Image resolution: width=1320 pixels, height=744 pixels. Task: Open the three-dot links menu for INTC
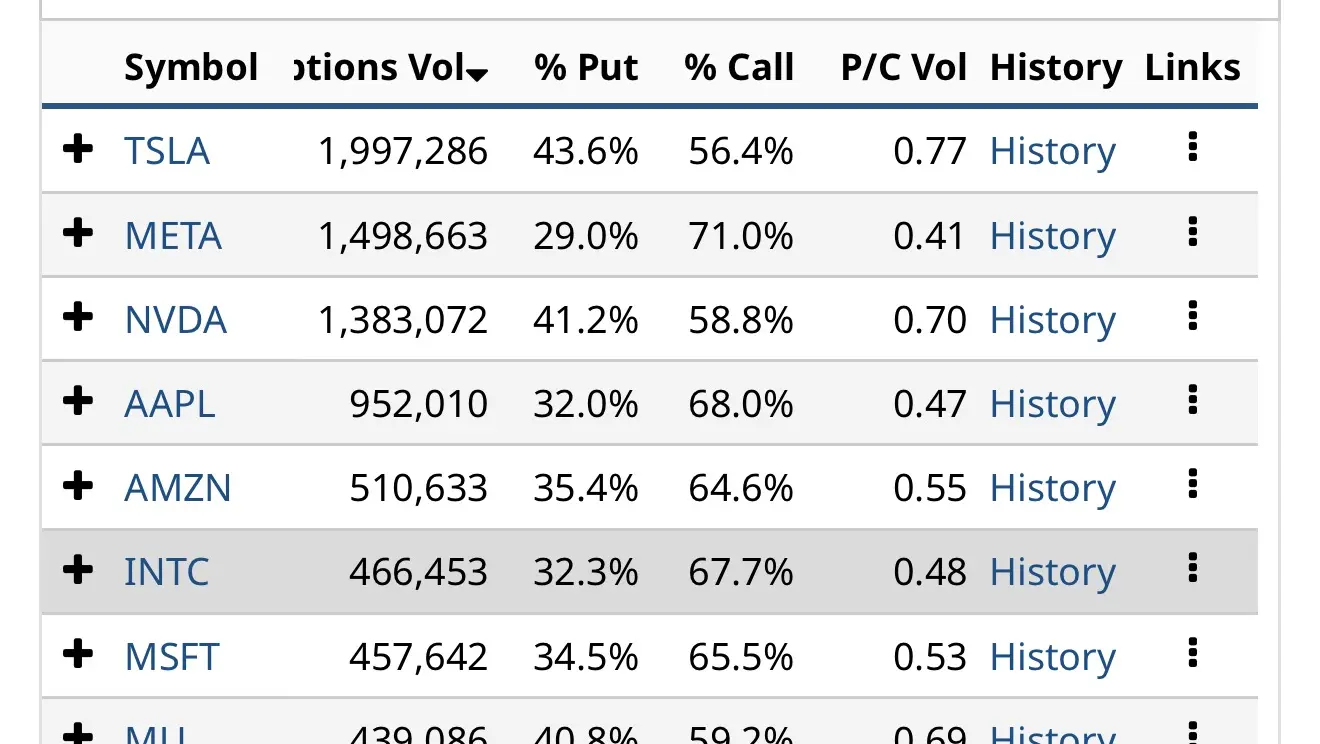[1191, 568]
